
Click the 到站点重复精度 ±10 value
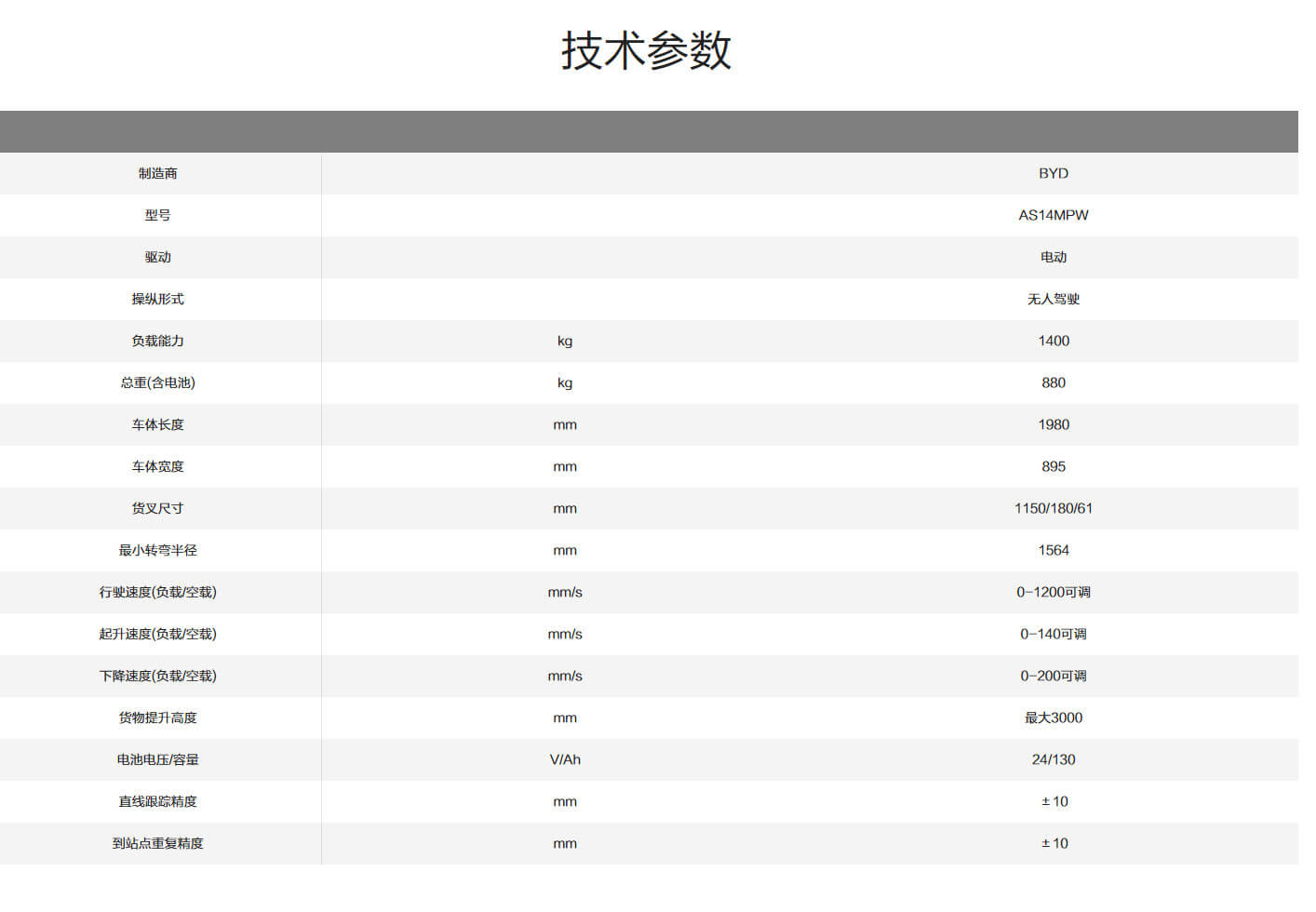pos(1054,843)
